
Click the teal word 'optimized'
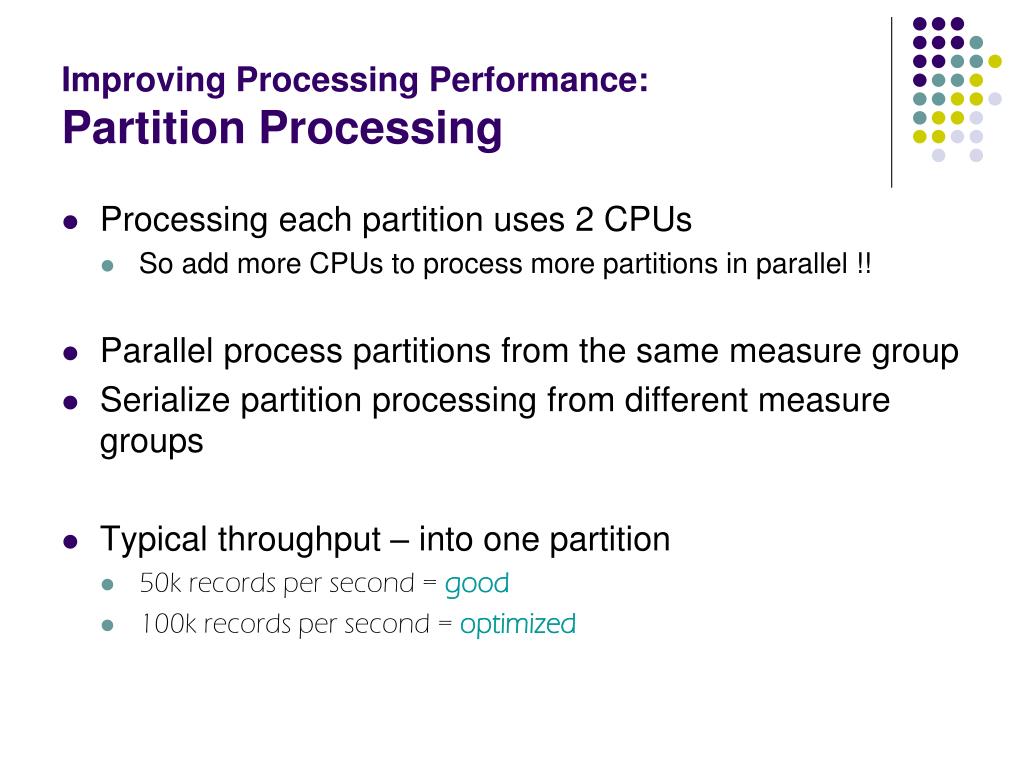pos(518,625)
